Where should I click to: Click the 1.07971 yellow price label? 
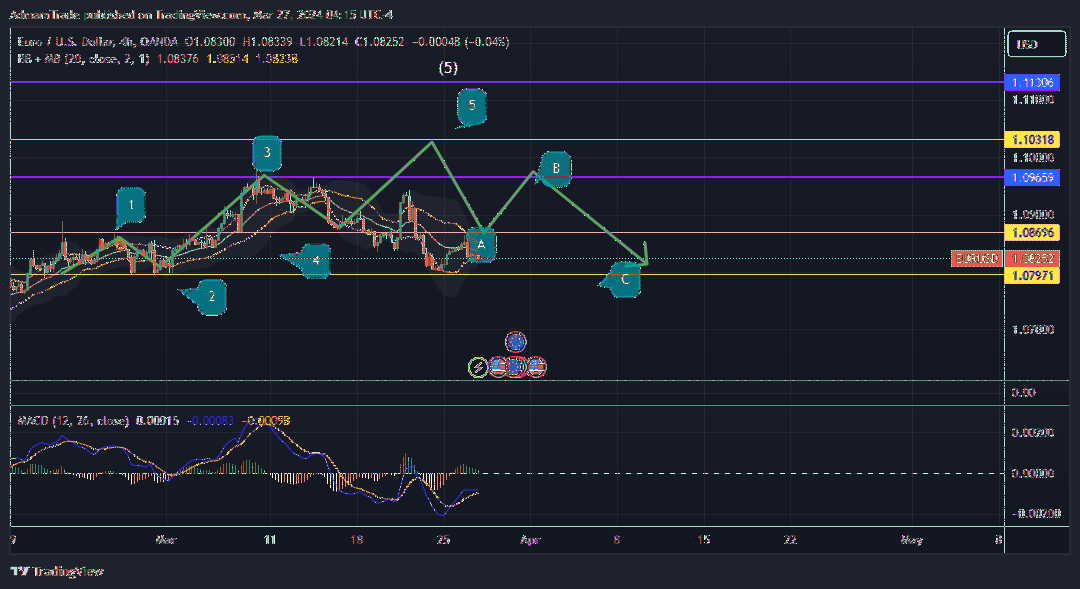coord(1032,276)
